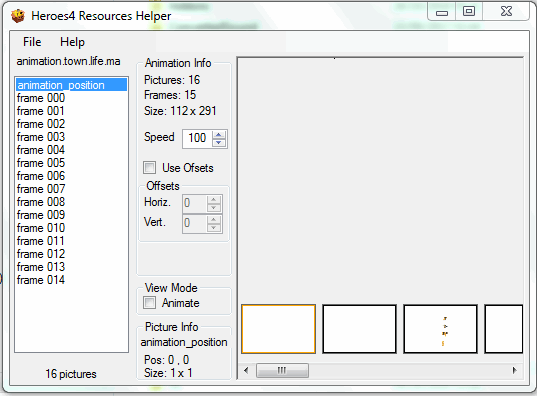Minimize the Heroes4 Resources Helper window
The image size is (537, 396).
pos(442,12)
